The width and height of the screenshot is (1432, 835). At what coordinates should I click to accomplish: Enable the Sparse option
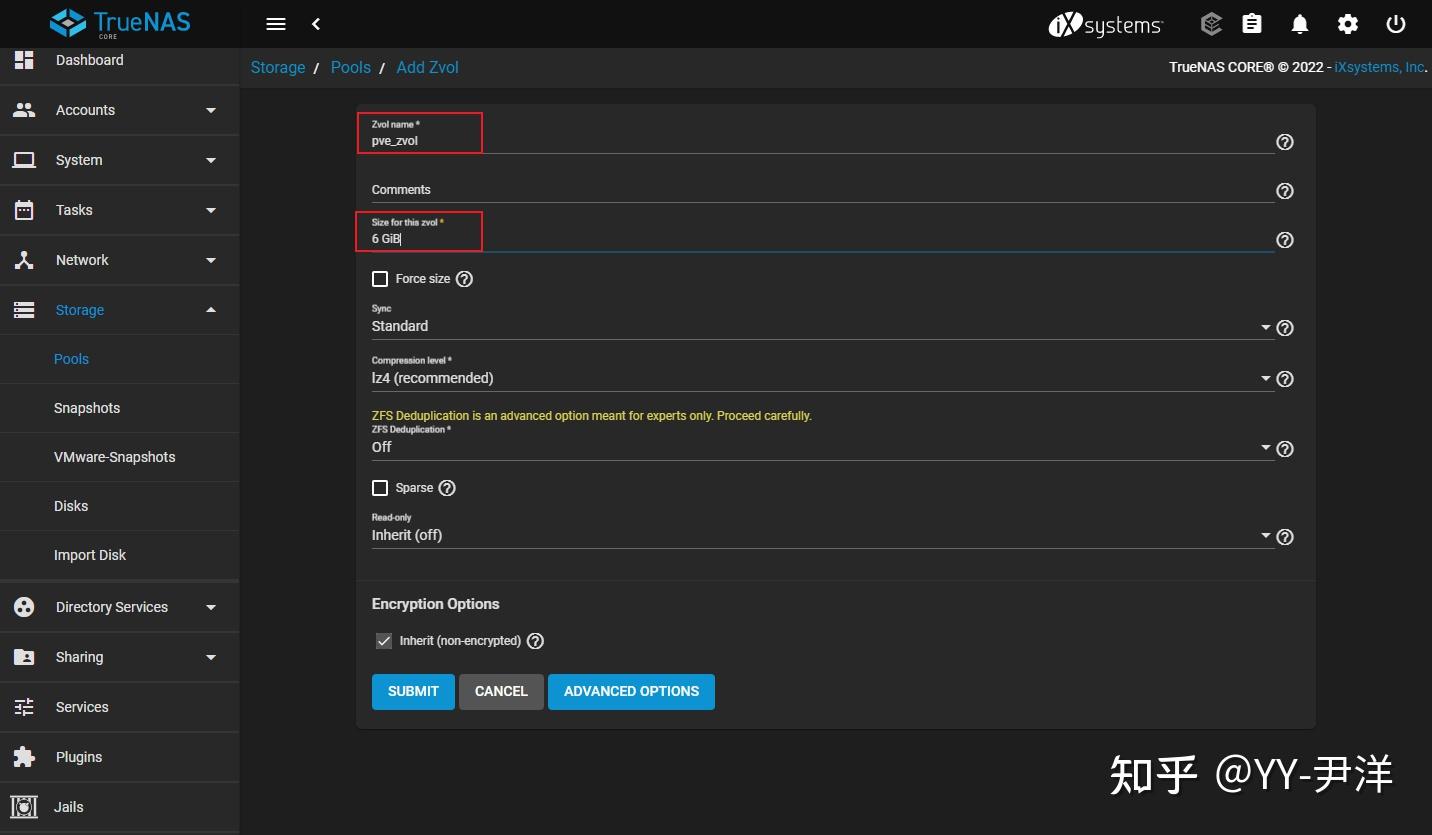coord(380,488)
